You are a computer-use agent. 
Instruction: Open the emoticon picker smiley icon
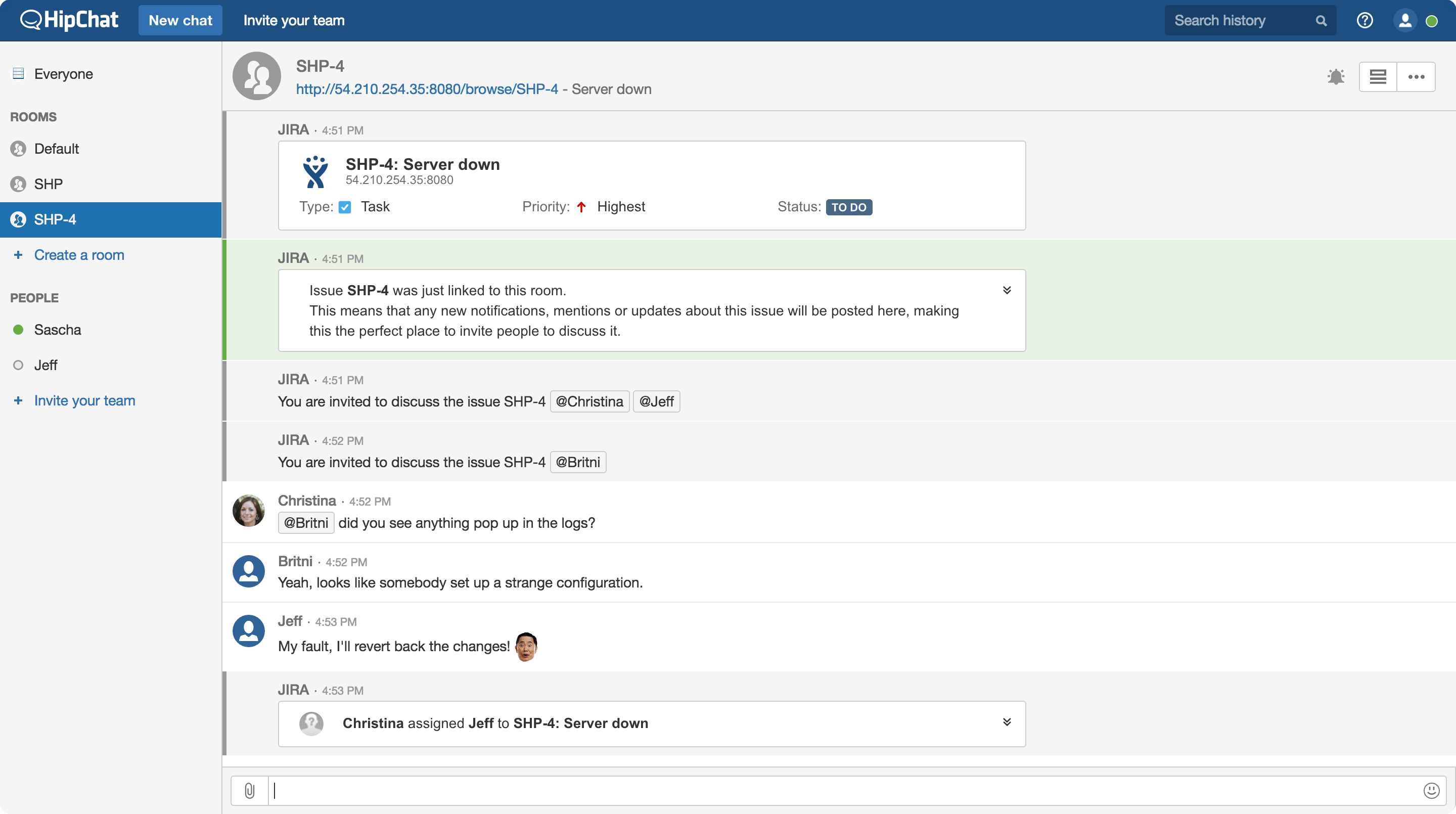click(1431, 790)
